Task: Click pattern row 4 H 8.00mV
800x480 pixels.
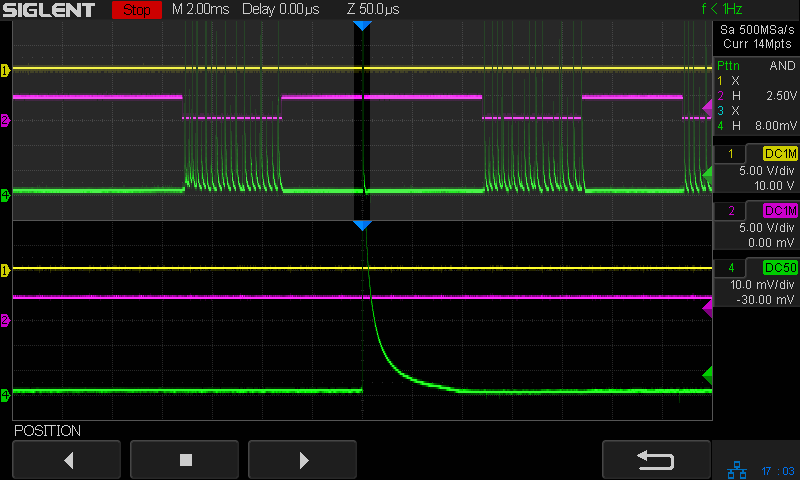Action: pos(757,125)
